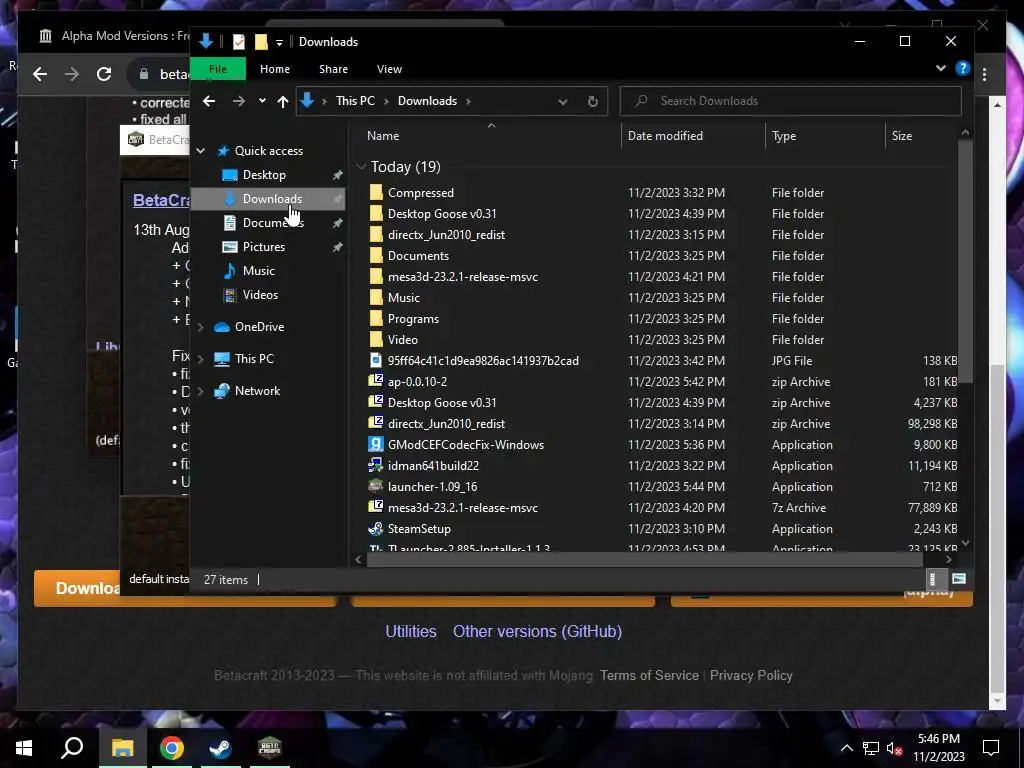Open the Chrome three-dot menu
Image resolution: width=1024 pixels, height=768 pixels.
pyautogui.click(x=985, y=74)
